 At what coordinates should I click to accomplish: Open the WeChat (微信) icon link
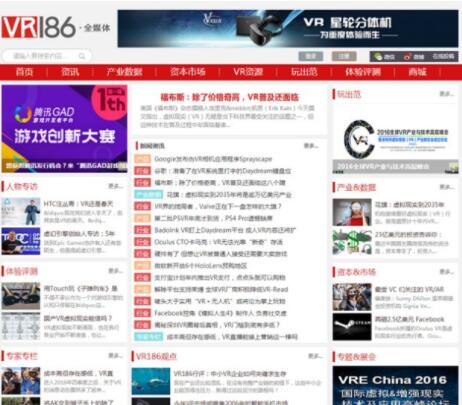pyautogui.click(x=384, y=57)
